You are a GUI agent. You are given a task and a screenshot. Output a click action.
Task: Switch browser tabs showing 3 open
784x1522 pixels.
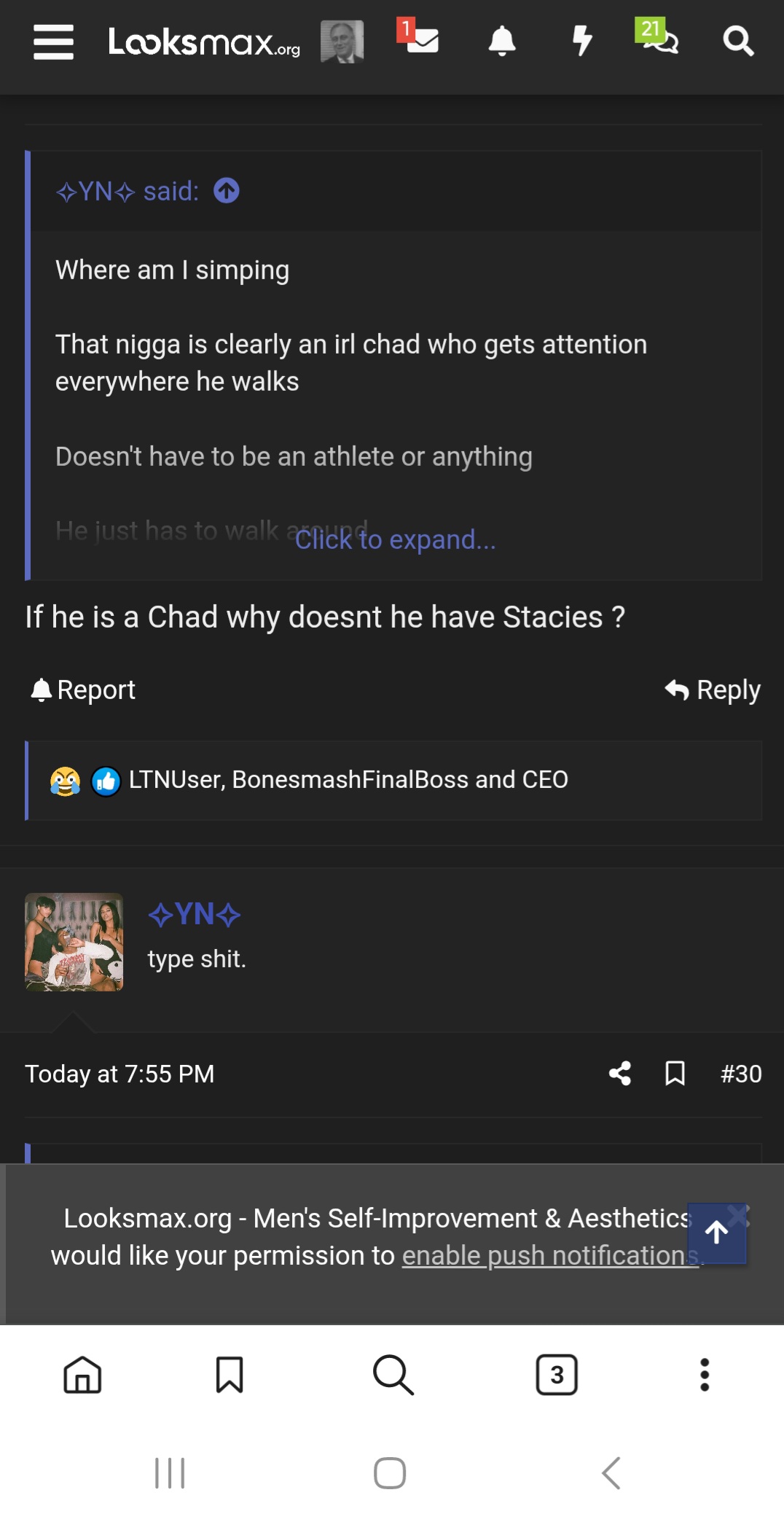557,1375
